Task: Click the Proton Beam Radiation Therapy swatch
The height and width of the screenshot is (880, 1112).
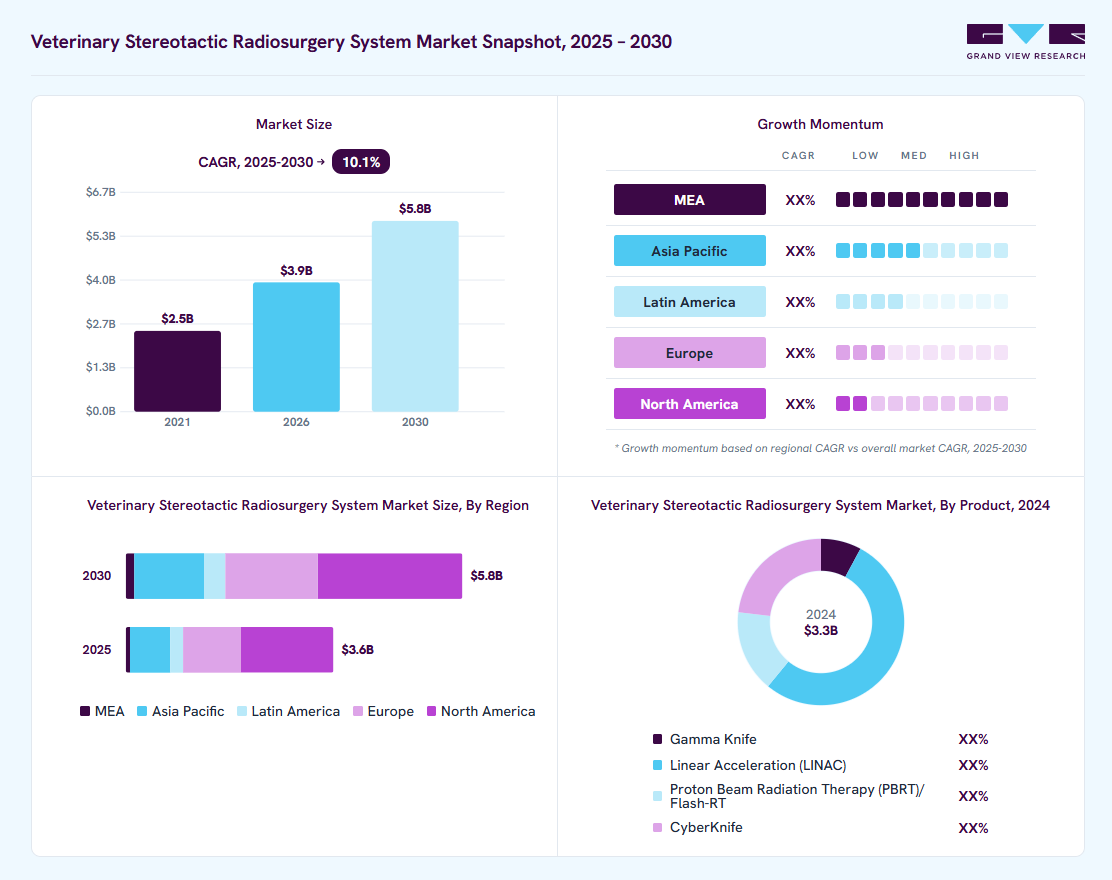Action: (657, 796)
